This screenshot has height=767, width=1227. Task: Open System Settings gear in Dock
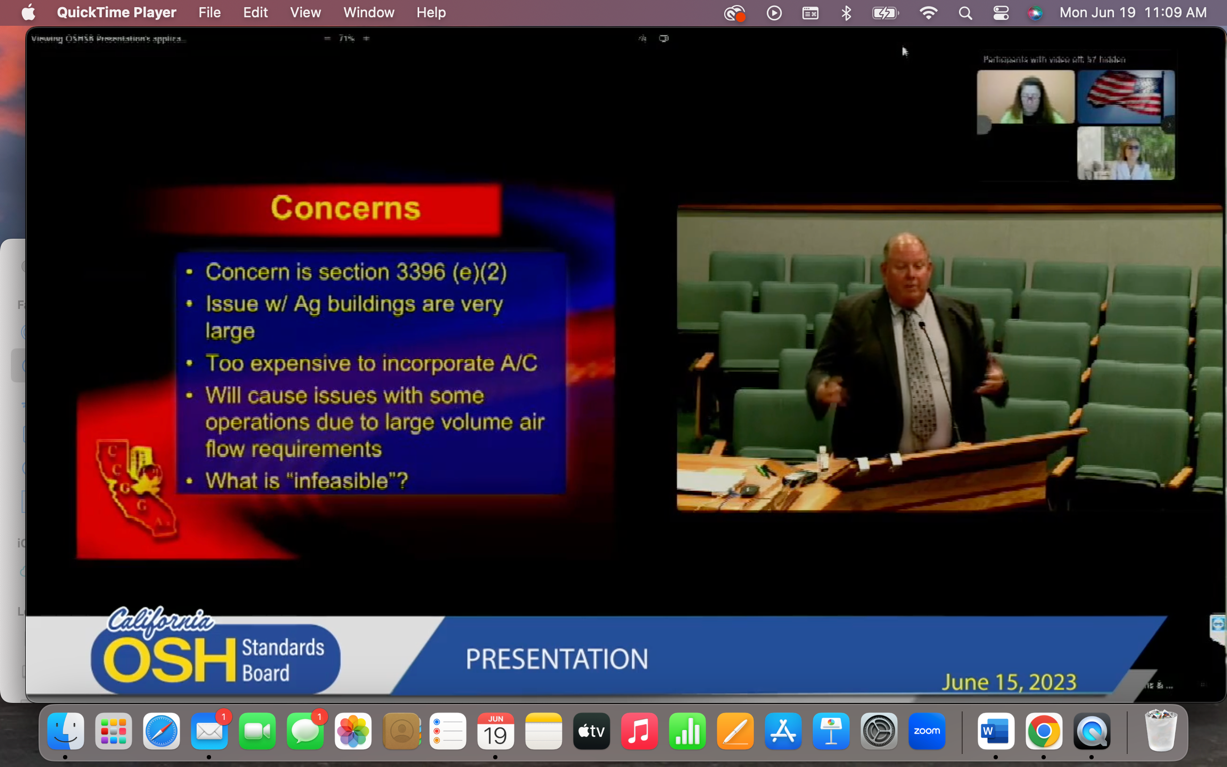tap(879, 732)
